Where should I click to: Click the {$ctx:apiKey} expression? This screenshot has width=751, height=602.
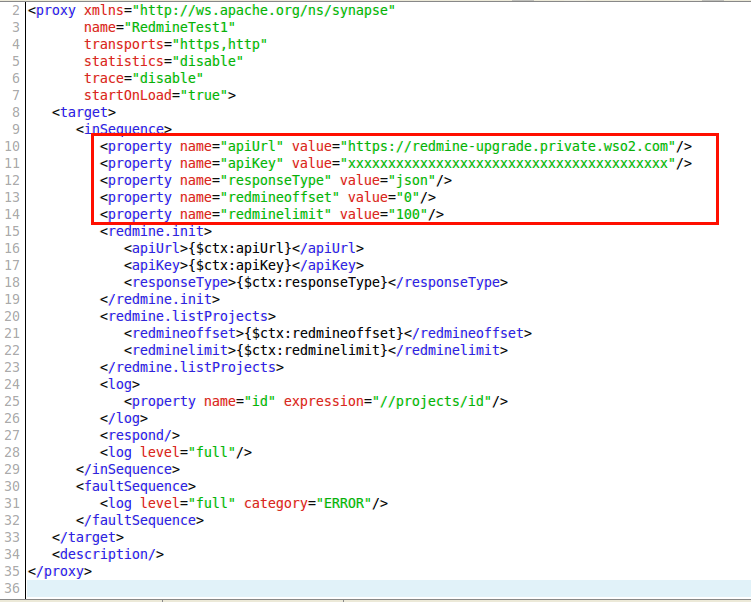pyautogui.click(x=240, y=265)
